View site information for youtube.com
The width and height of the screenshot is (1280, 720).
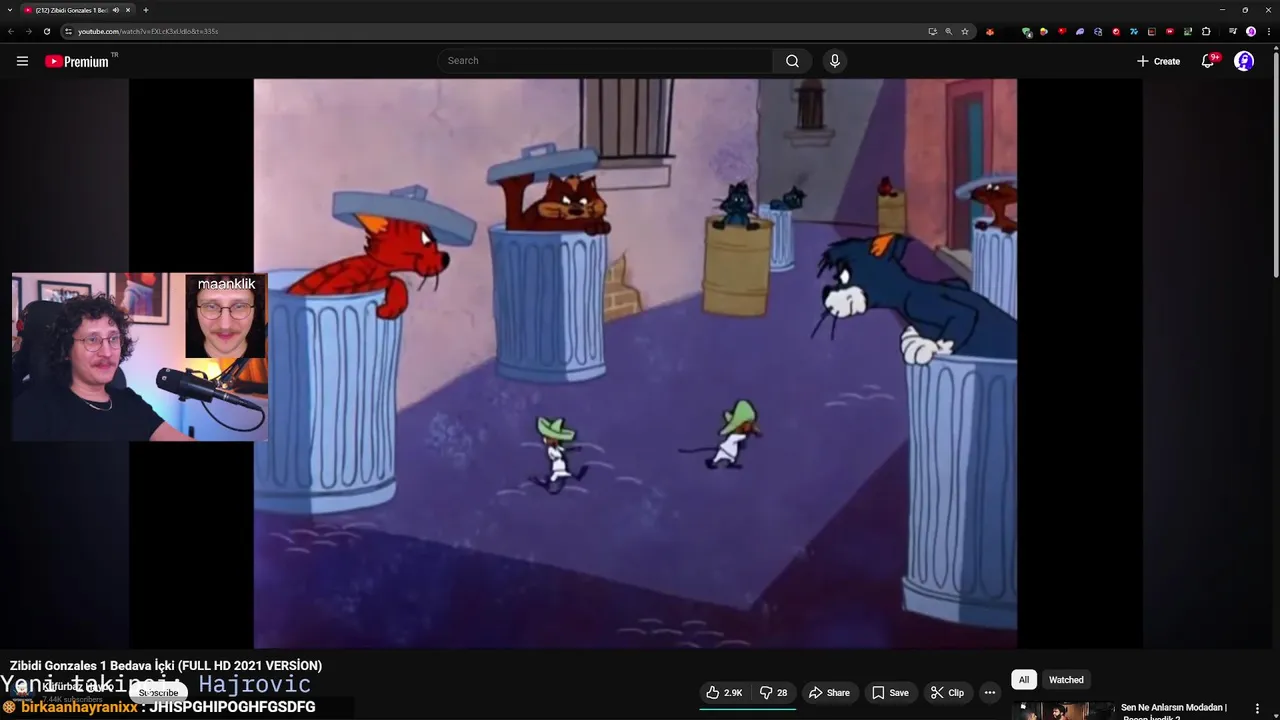click(68, 31)
